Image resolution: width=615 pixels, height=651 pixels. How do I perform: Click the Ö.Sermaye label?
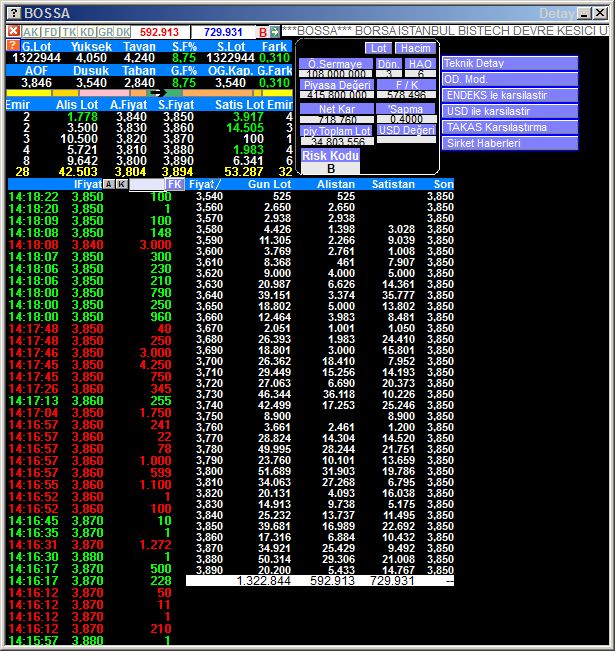(x=336, y=64)
